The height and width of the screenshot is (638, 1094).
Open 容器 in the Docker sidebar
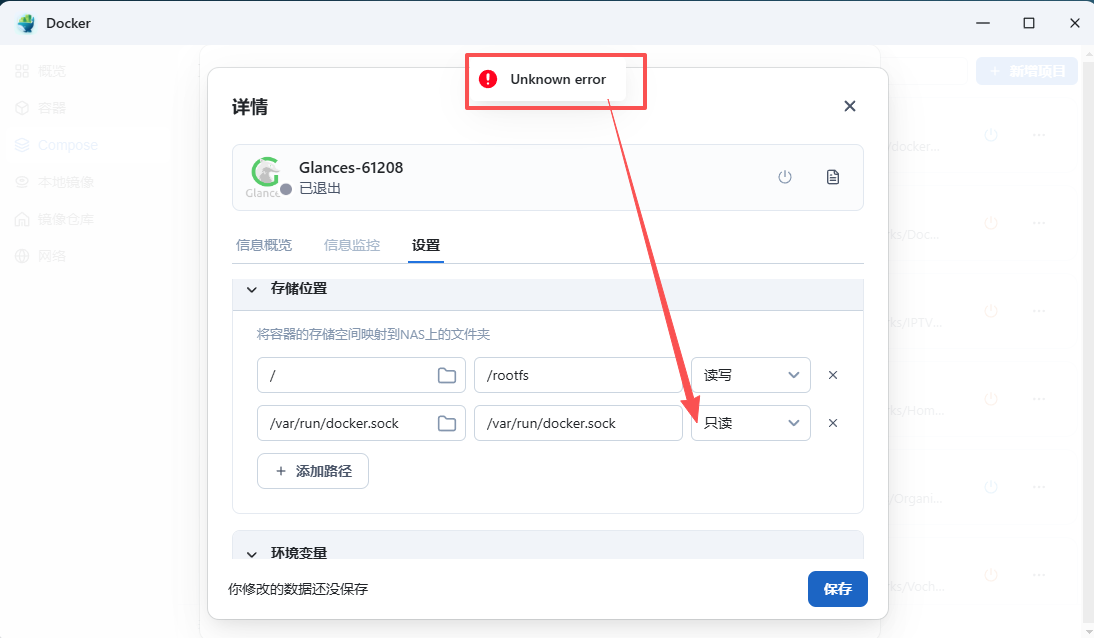point(40,107)
